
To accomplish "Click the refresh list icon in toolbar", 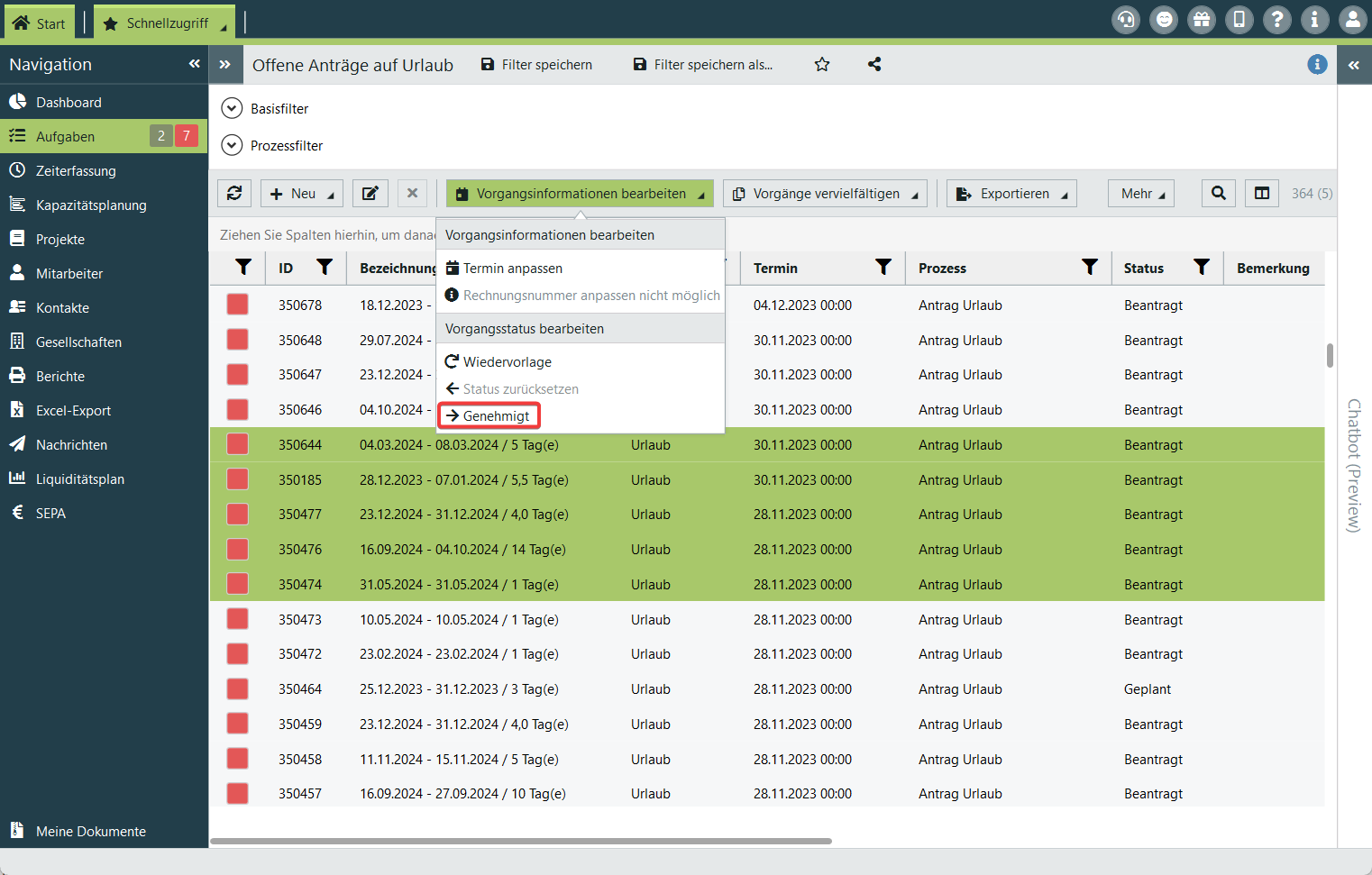I will (x=234, y=193).
